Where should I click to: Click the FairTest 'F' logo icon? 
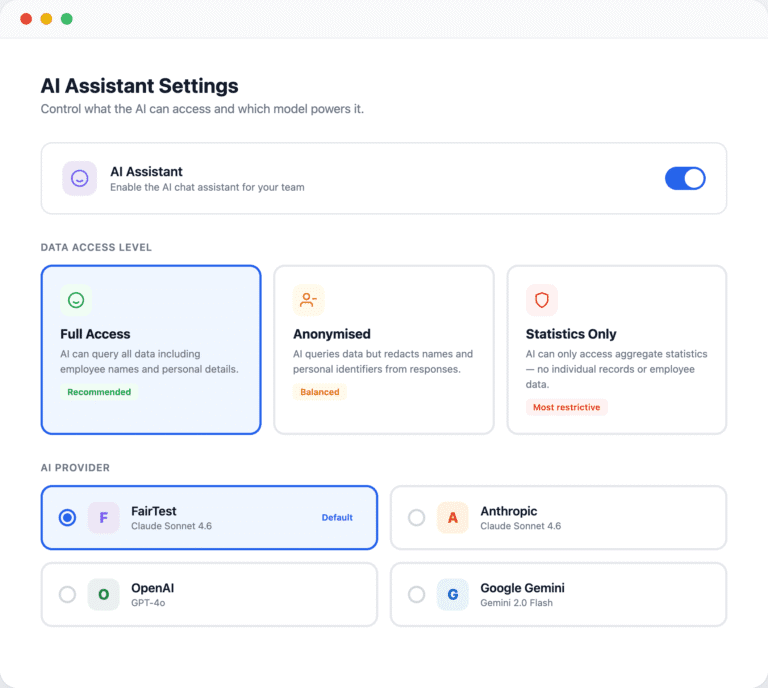click(x=103, y=518)
